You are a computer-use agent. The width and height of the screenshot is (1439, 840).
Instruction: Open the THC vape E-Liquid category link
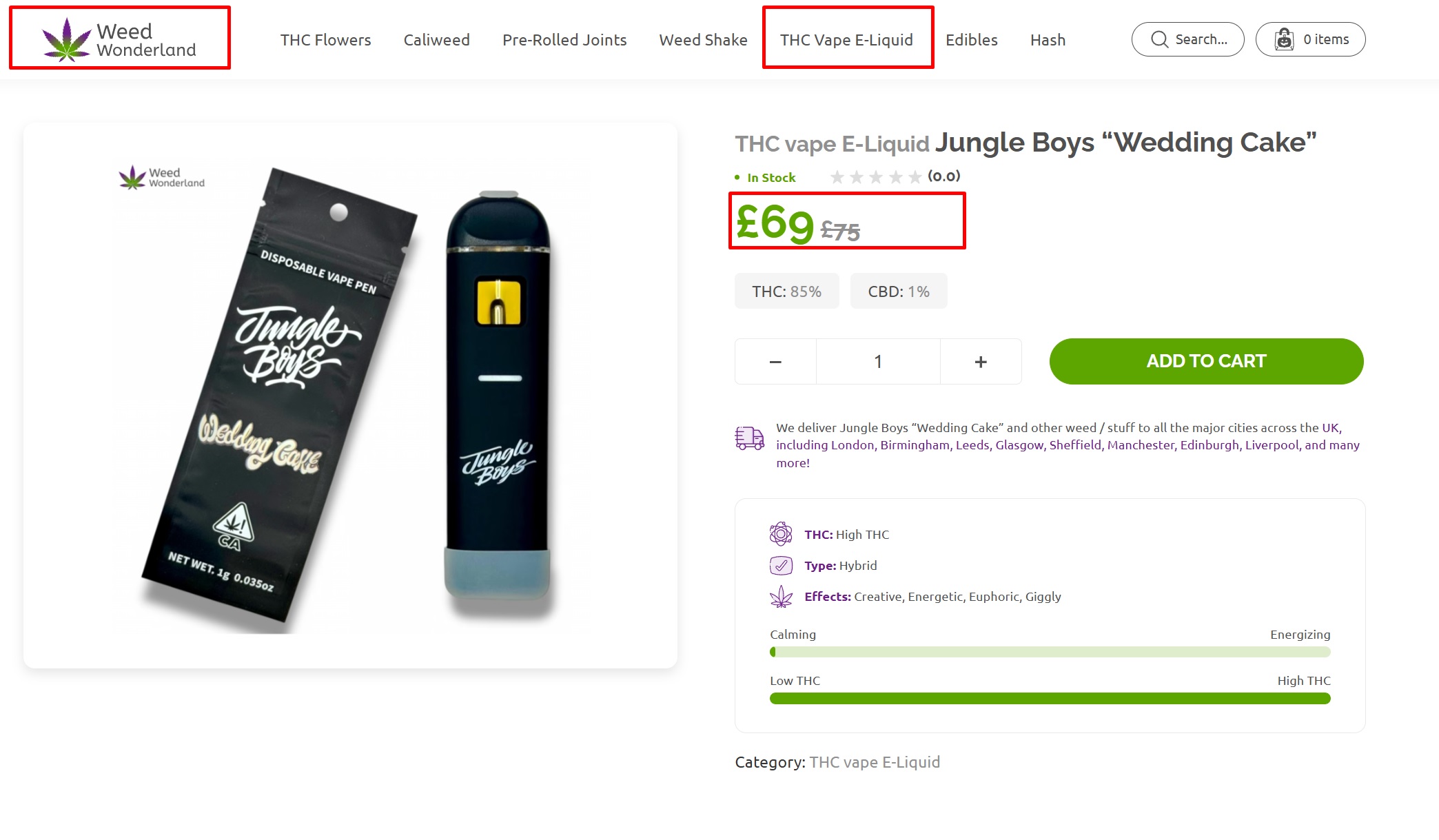tap(875, 762)
